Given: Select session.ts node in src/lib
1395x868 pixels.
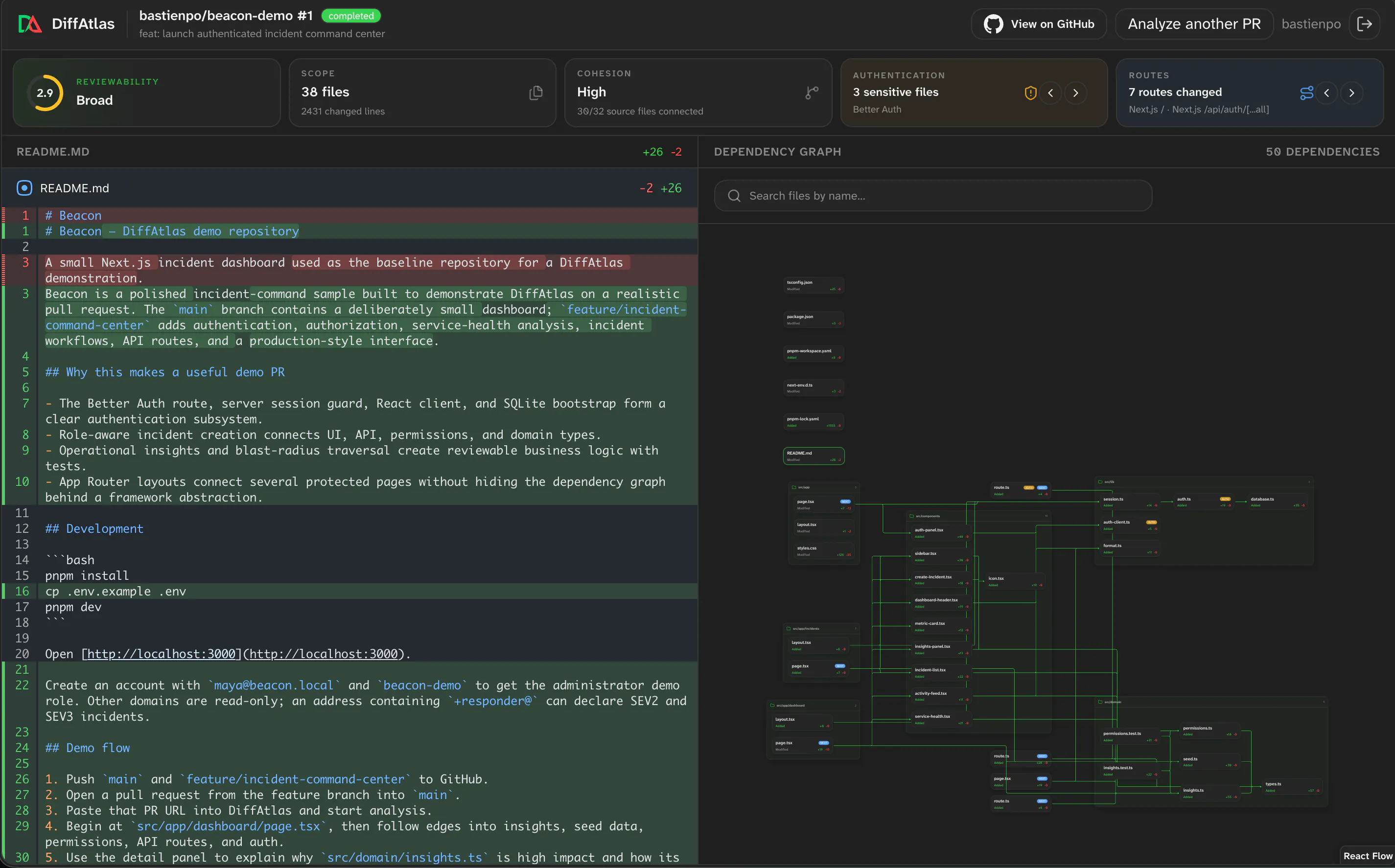Looking at the screenshot, I should [1130, 503].
